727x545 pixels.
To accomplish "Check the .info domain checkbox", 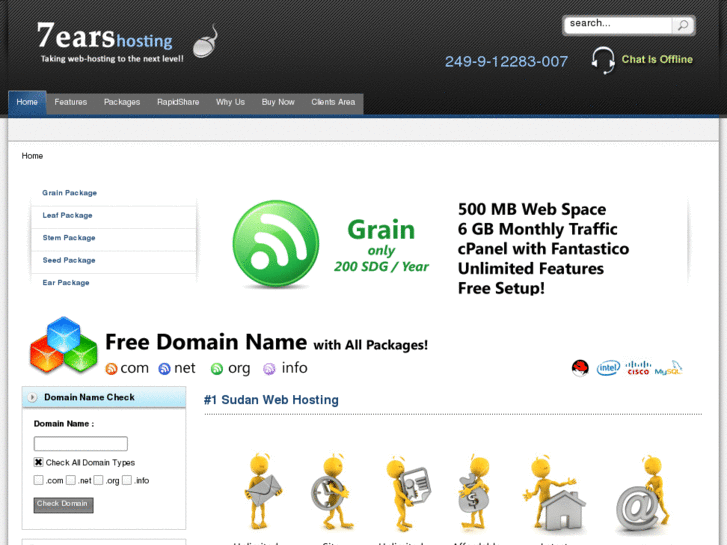I will [127, 480].
